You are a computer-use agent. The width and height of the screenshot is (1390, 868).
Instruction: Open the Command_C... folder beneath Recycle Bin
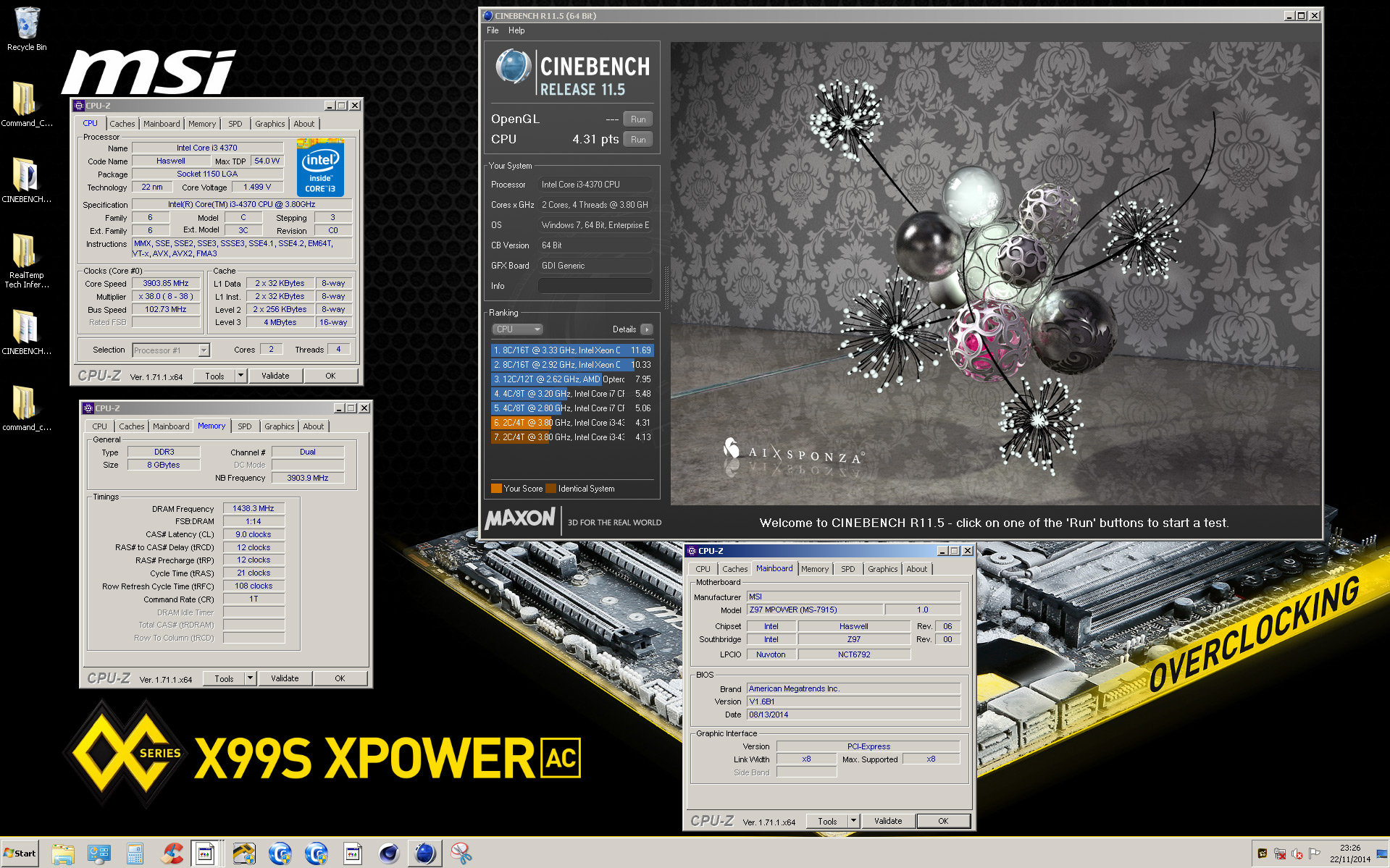point(27,104)
